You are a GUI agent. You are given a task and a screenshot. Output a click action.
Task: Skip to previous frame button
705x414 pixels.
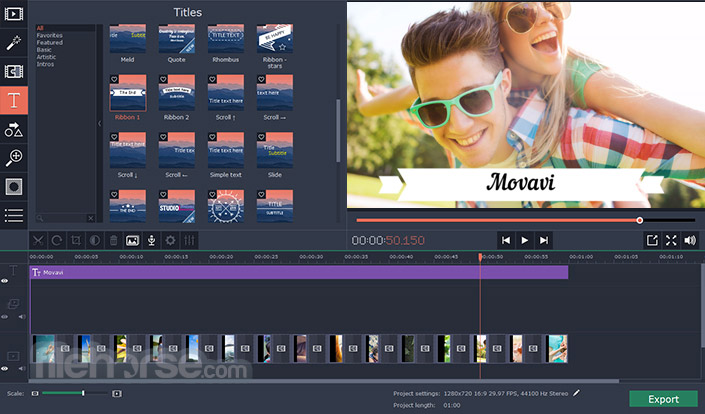tap(506, 240)
